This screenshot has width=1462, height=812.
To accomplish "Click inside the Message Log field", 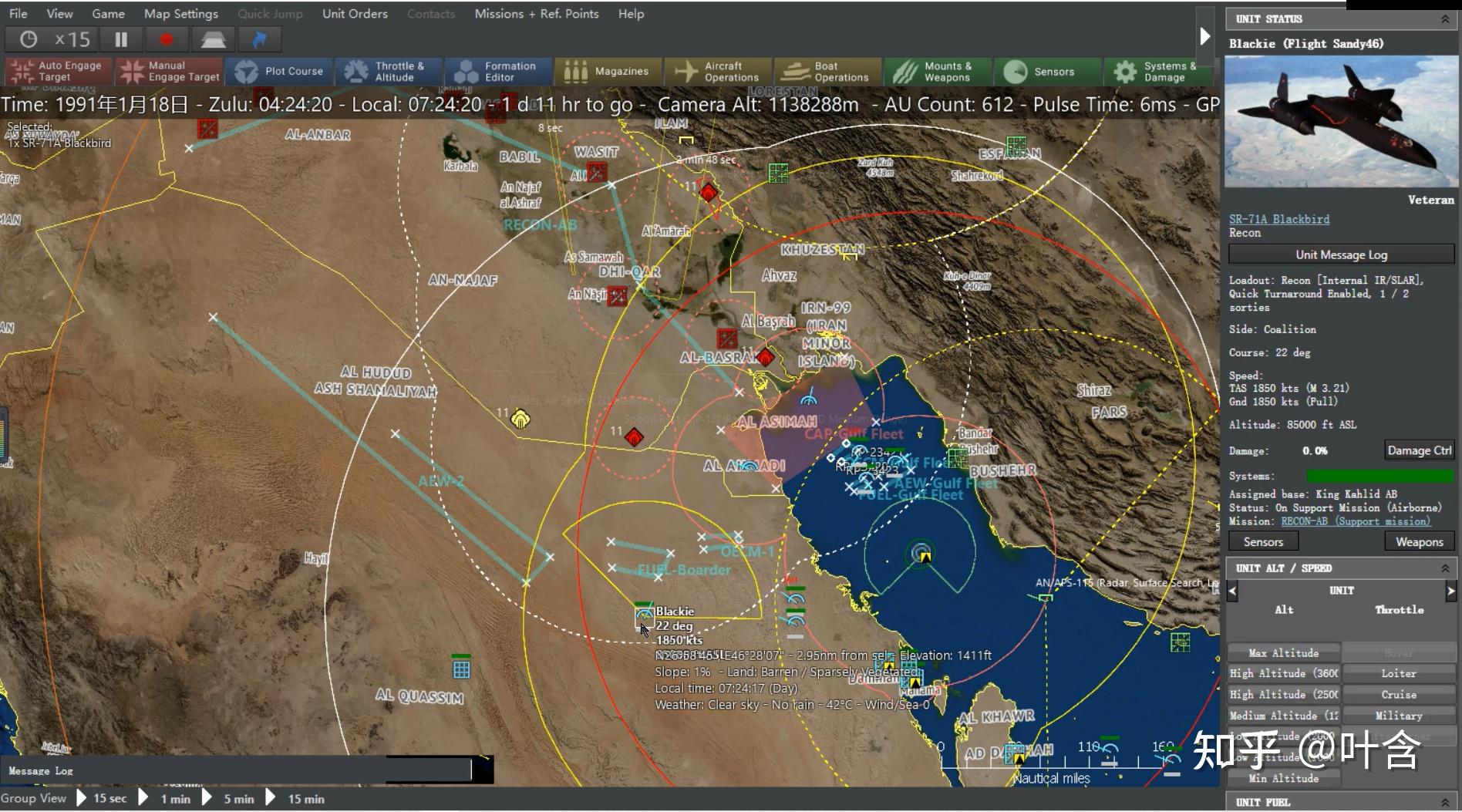I will pos(231,769).
